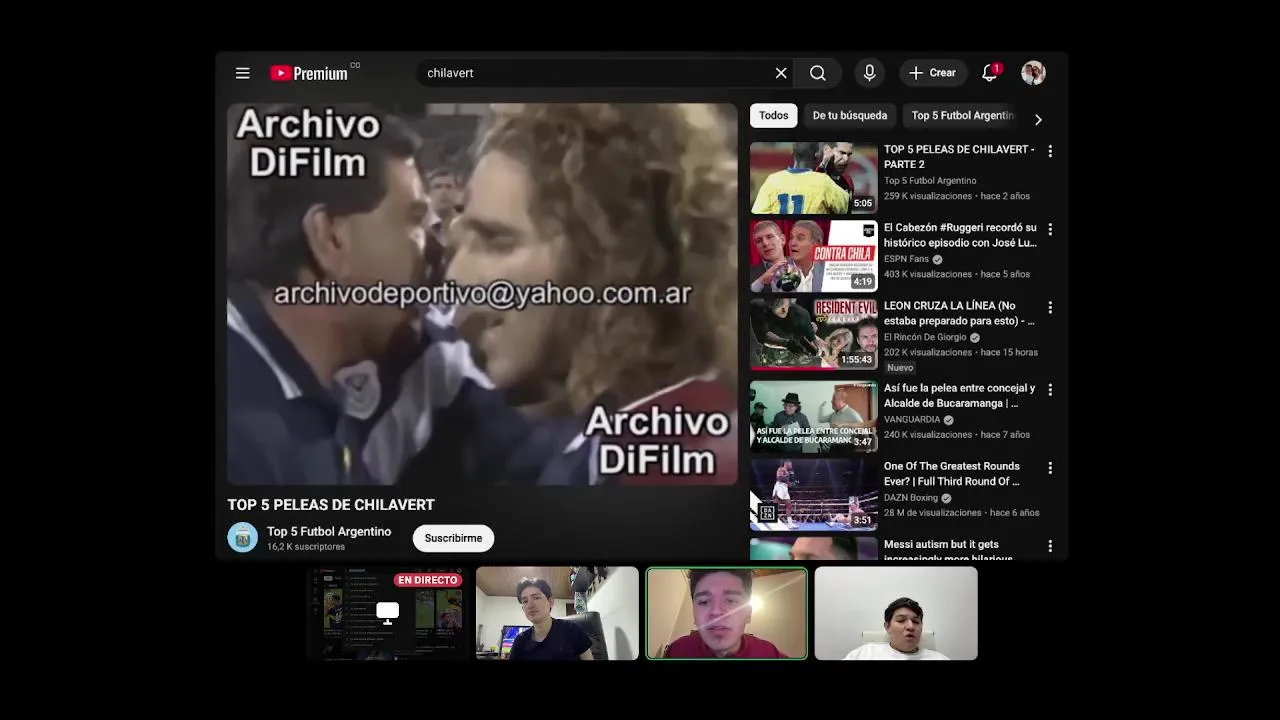Click title One Of The Greatest Rounds Ever

coord(952,474)
